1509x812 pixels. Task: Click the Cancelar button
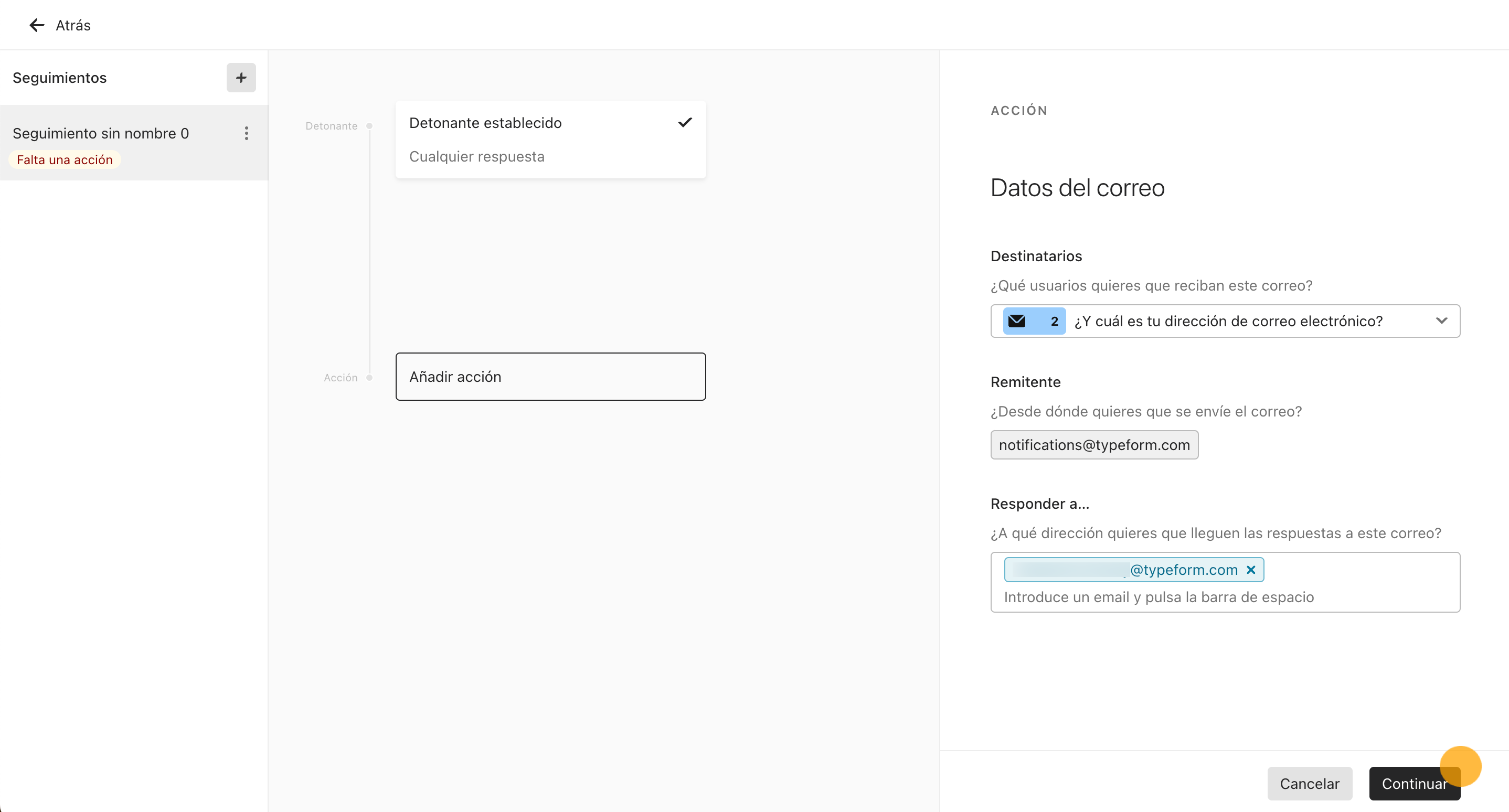click(x=1309, y=784)
